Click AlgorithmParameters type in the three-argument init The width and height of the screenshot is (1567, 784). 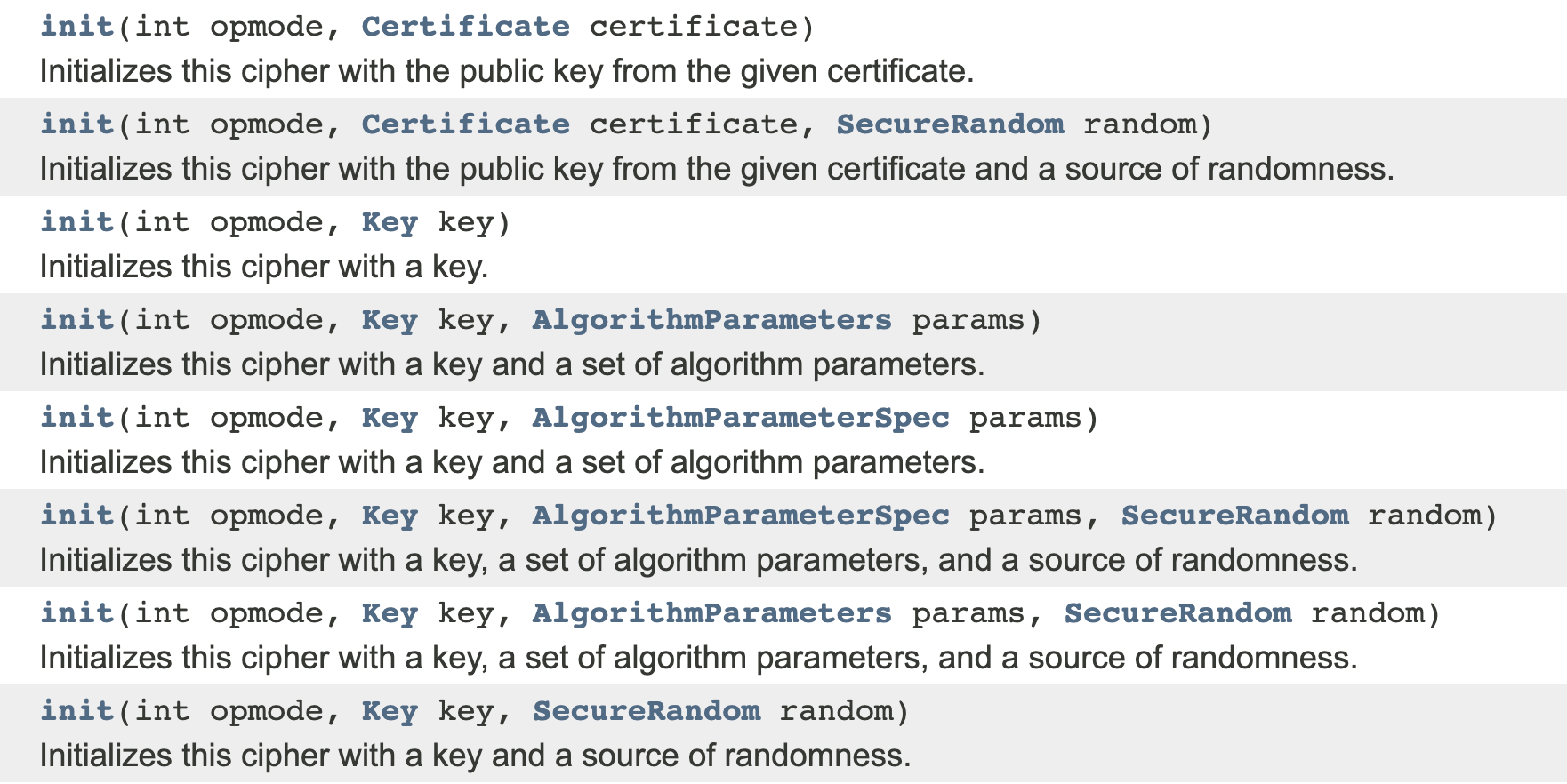point(711,320)
